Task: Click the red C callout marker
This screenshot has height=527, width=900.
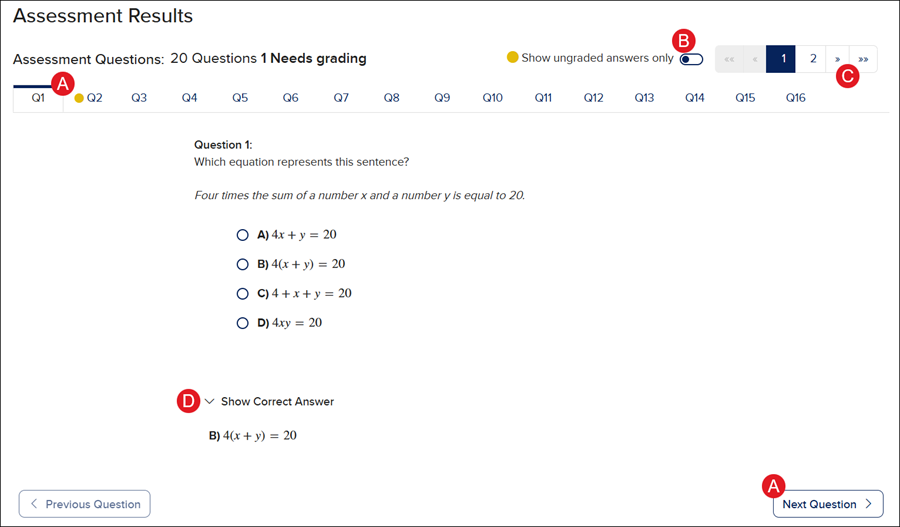Action: (847, 77)
